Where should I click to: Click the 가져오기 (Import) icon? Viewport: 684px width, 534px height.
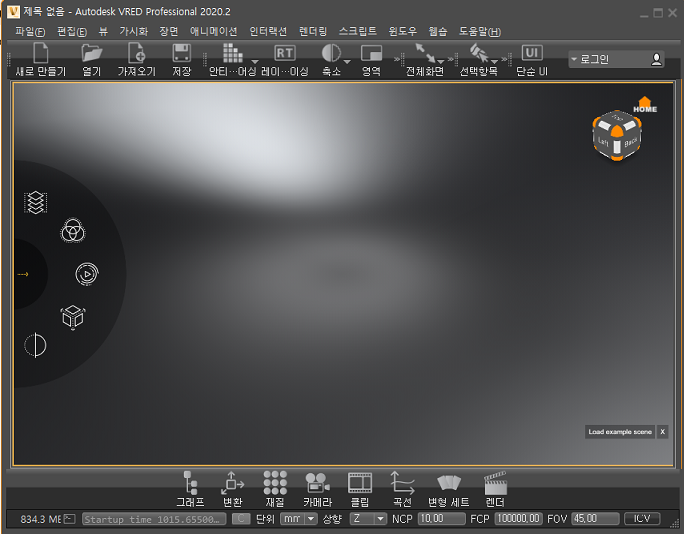[x=137, y=54]
